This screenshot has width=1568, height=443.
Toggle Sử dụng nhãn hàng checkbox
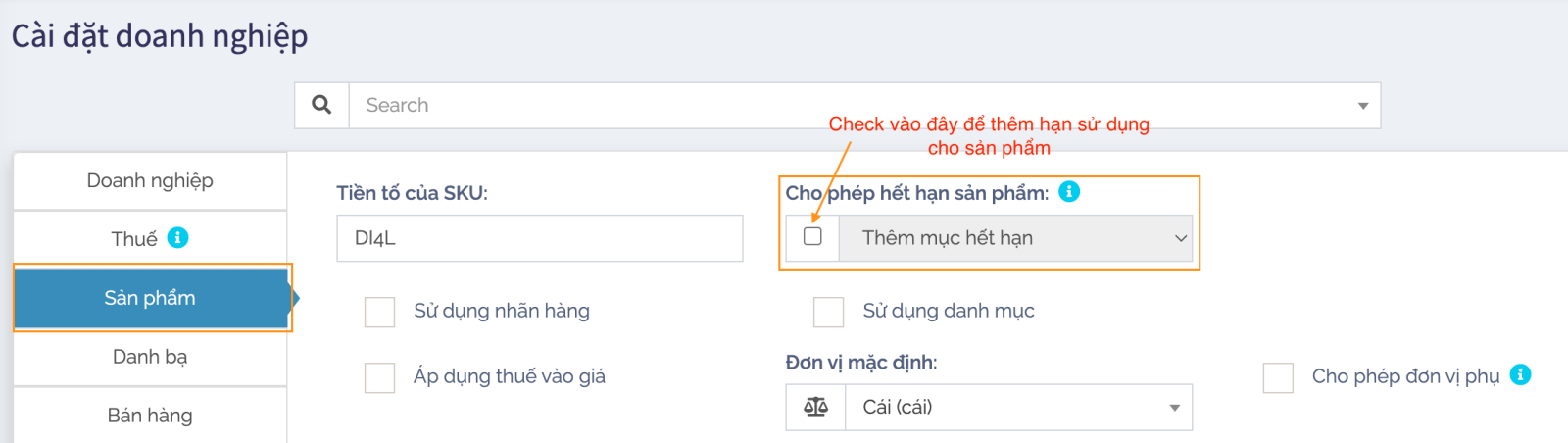379,312
